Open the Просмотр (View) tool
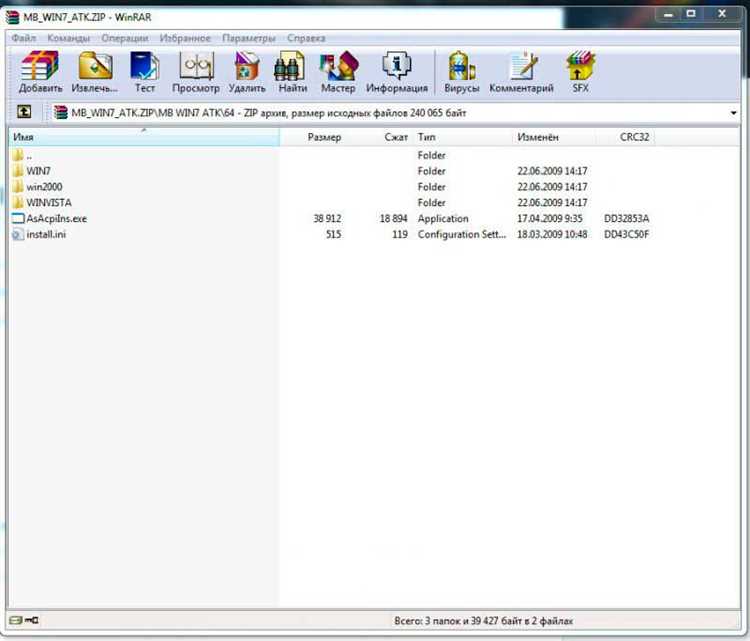750x641 pixels. [196, 66]
